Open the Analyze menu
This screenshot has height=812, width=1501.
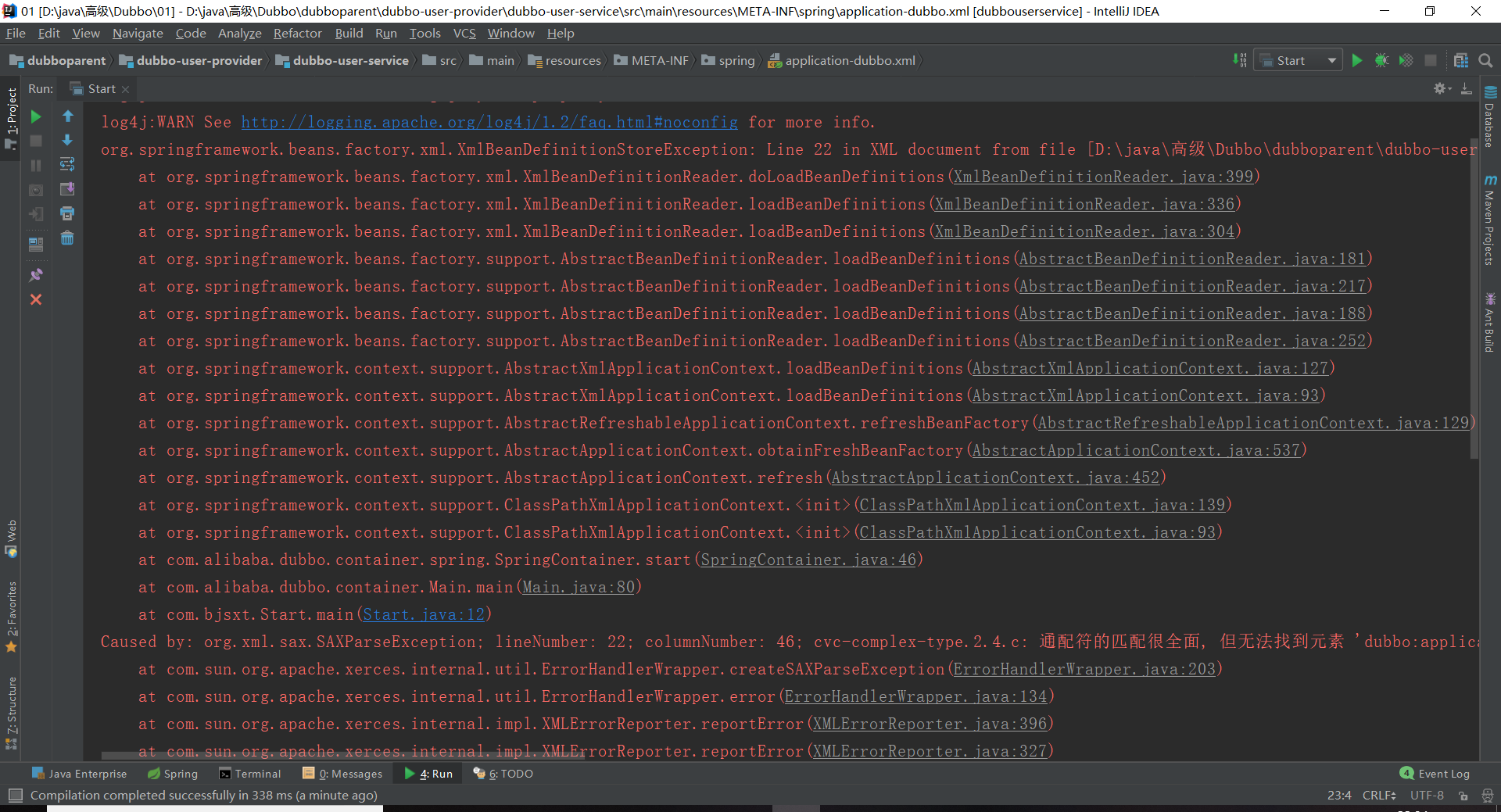(x=239, y=33)
